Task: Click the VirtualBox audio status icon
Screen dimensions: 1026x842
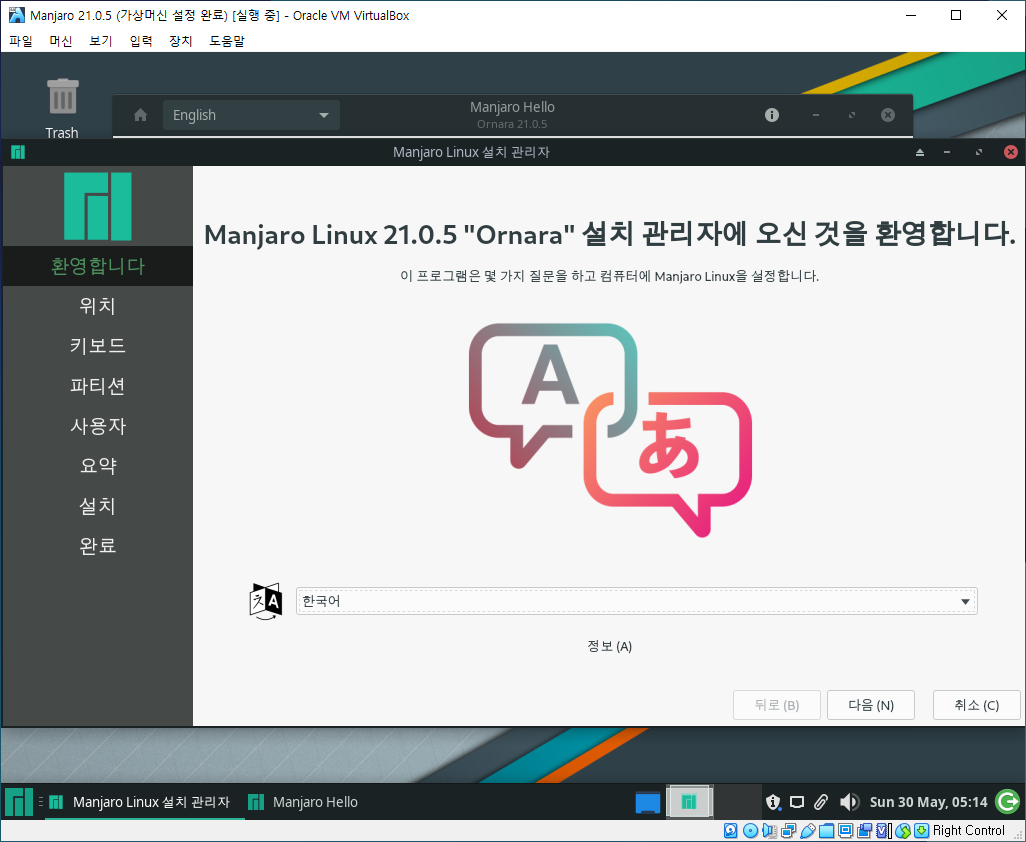Action: click(x=770, y=831)
